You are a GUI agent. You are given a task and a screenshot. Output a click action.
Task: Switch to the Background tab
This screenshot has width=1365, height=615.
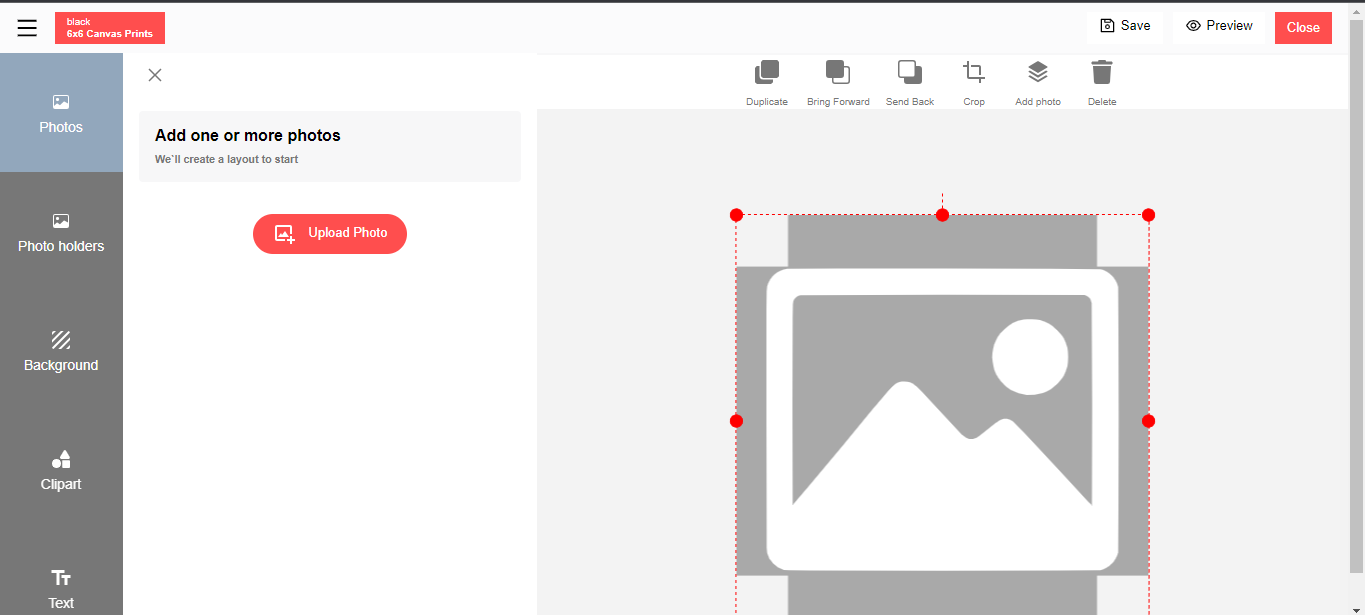(61, 351)
